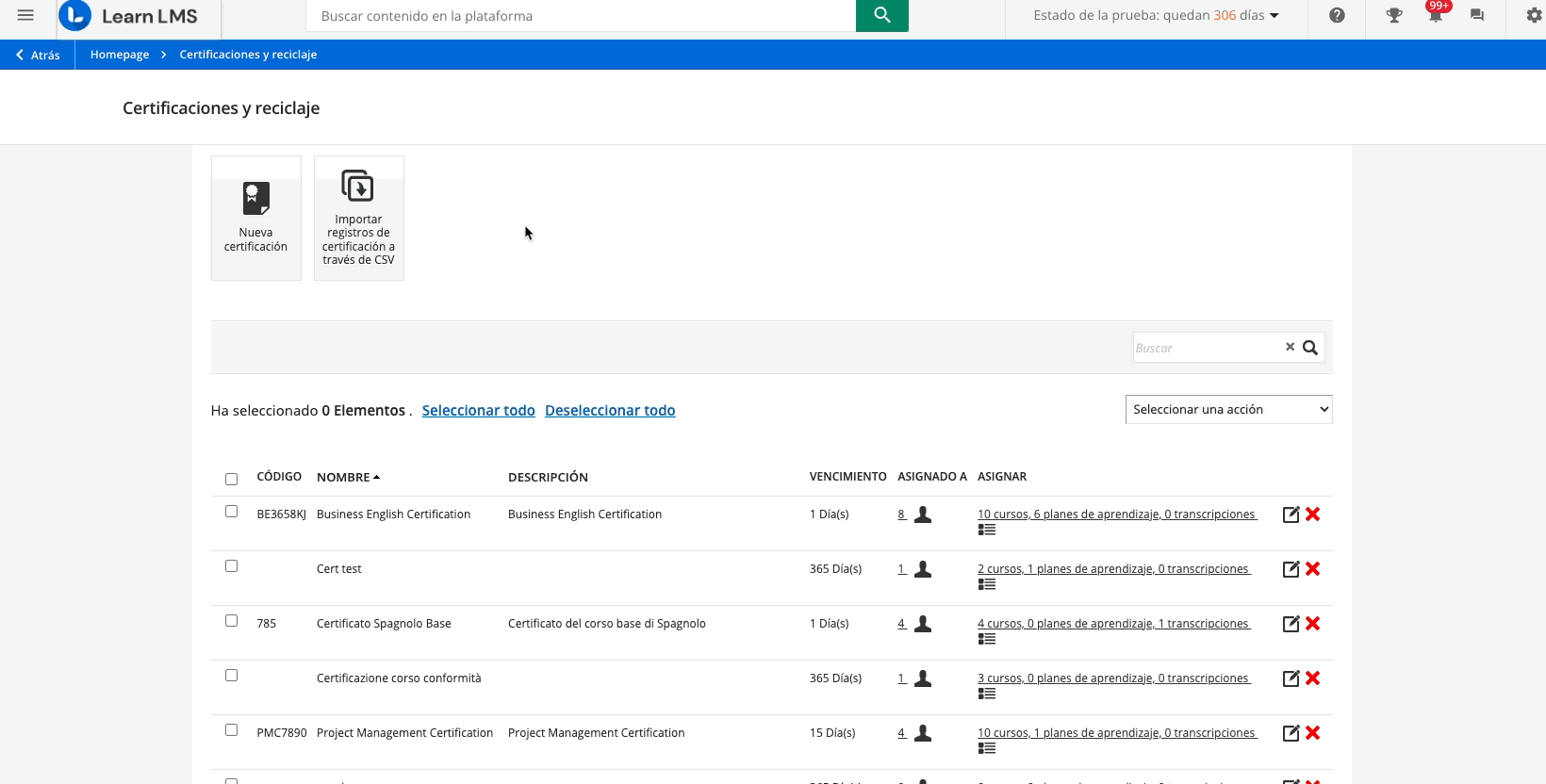
Task: Delete Business English Certification with red X
Action: [1312, 514]
